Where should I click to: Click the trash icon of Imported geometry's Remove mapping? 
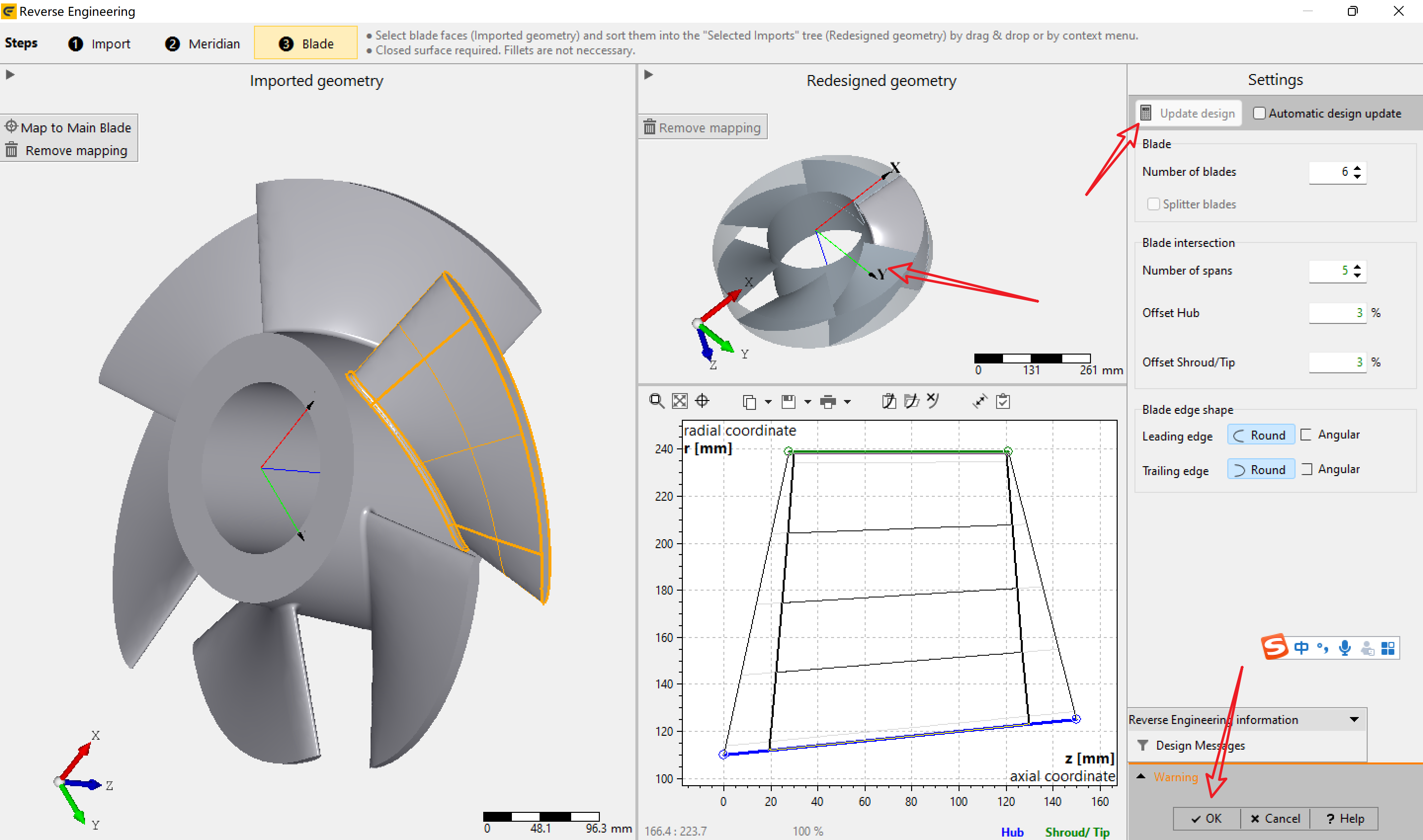11,150
